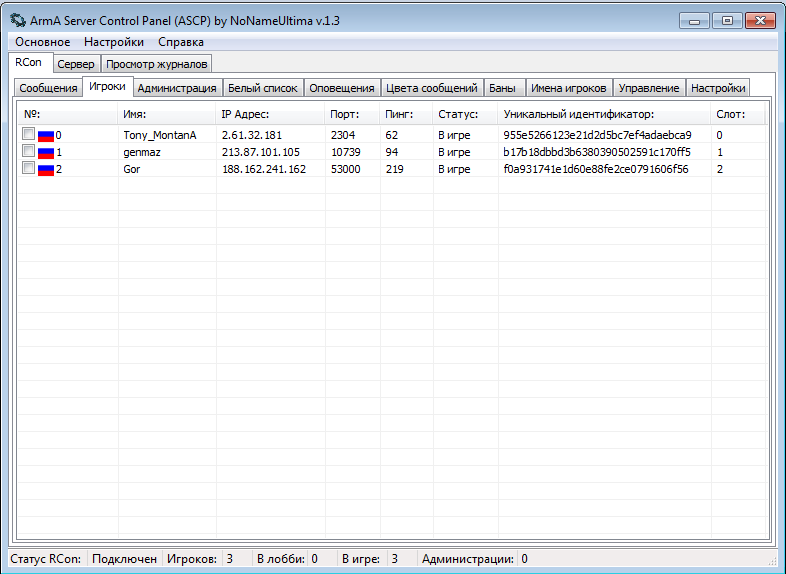Click port value 10739

pos(346,152)
